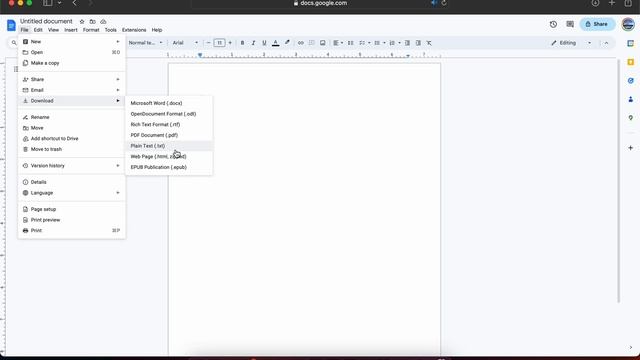Open the Tools menu
The width and height of the screenshot is (640, 360).
click(x=111, y=30)
